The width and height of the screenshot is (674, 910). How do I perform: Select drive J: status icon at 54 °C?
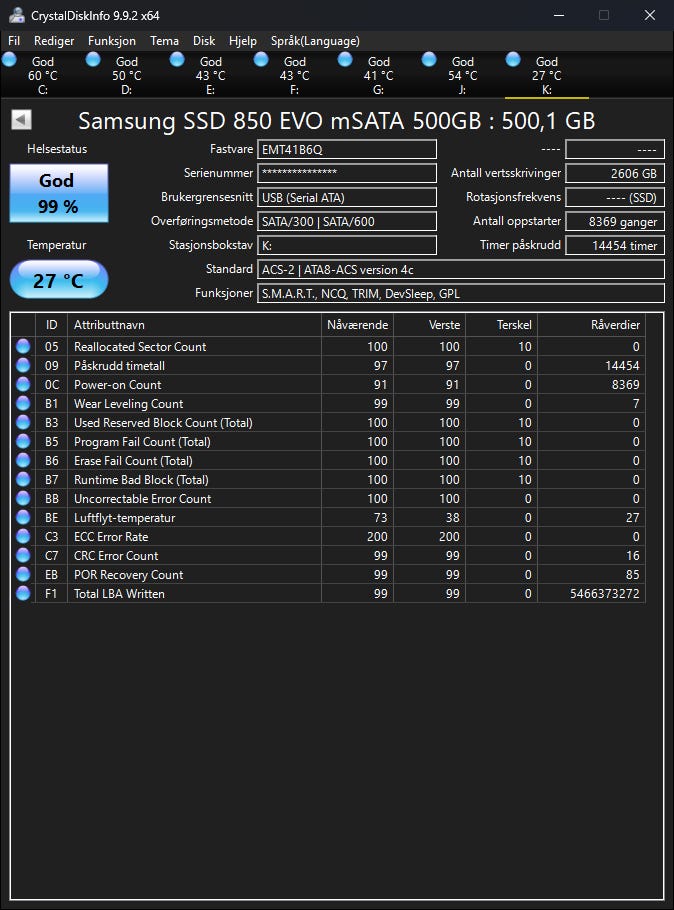[x=429, y=59]
